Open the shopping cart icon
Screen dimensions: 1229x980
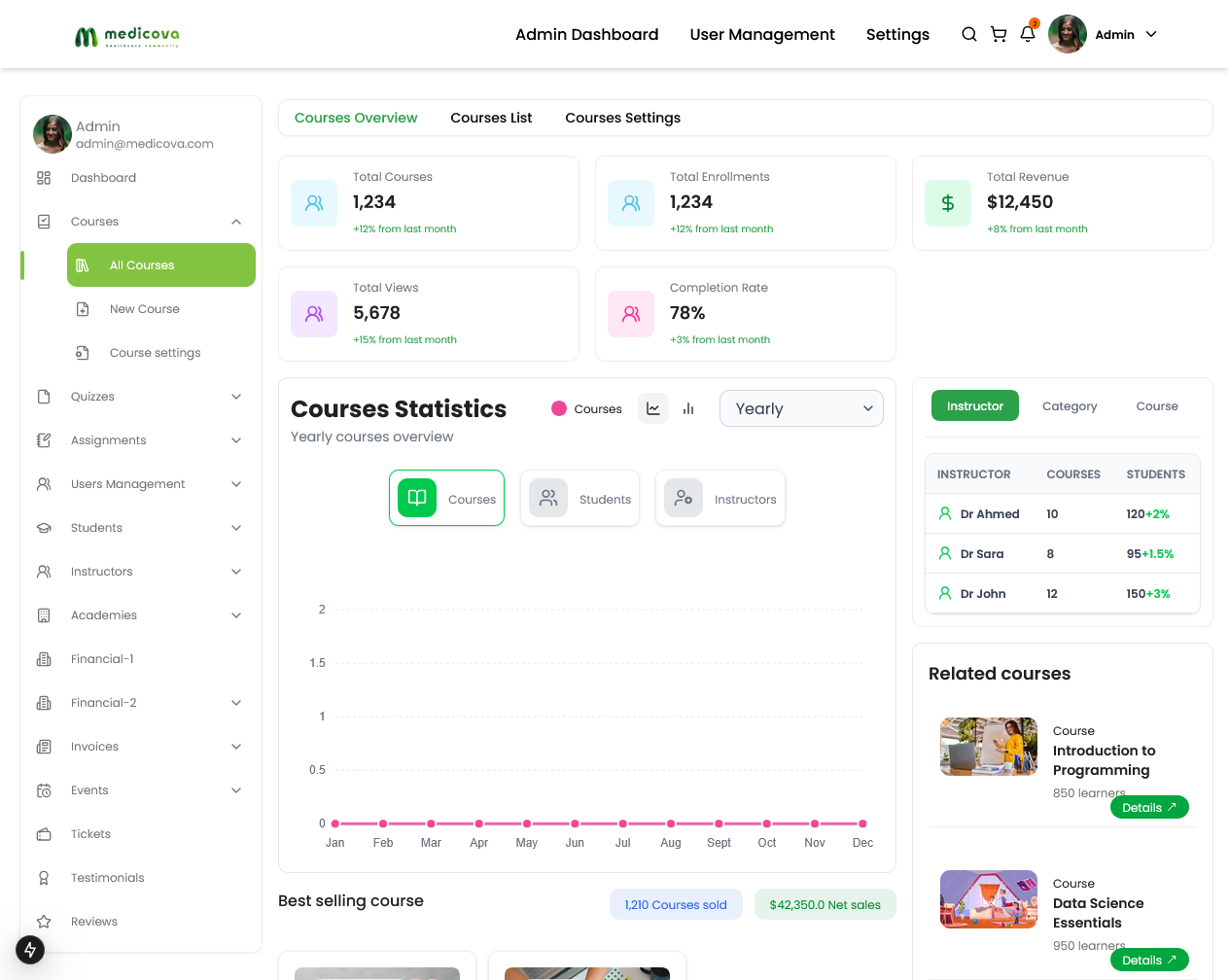[x=999, y=34]
